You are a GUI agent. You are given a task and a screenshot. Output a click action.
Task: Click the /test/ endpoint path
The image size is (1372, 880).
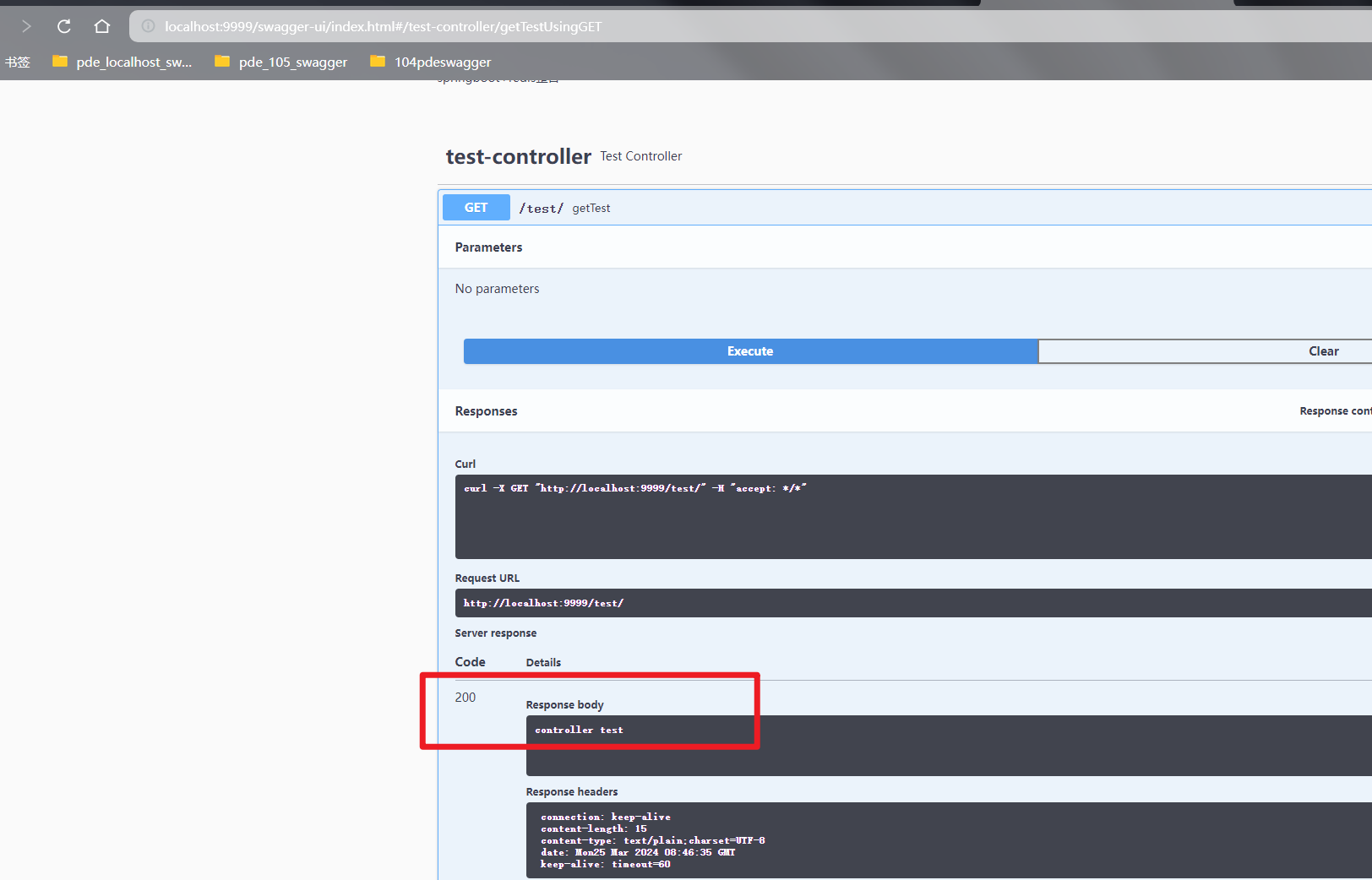tap(542, 208)
